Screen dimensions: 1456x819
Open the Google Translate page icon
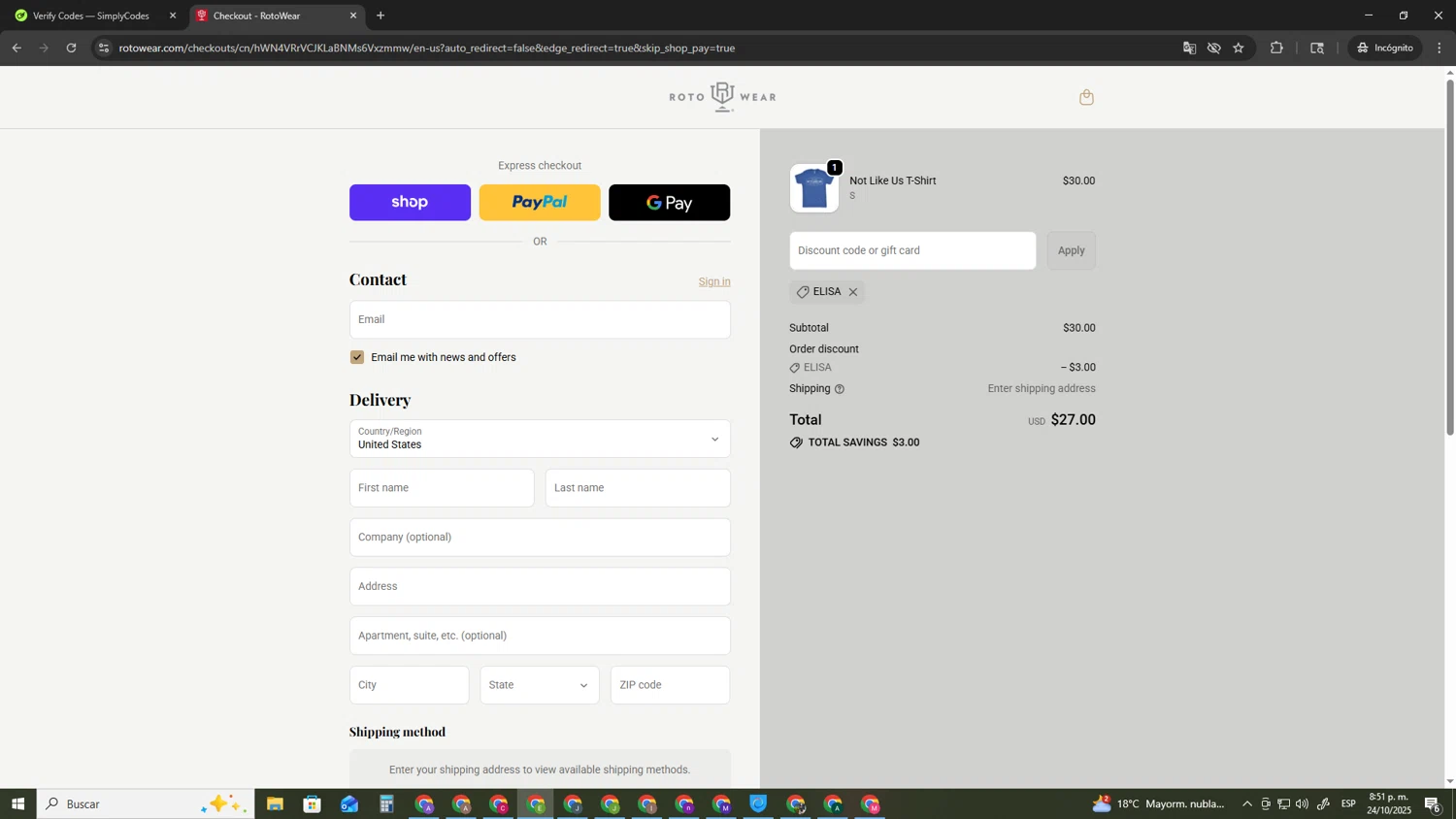click(x=1189, y=48)
